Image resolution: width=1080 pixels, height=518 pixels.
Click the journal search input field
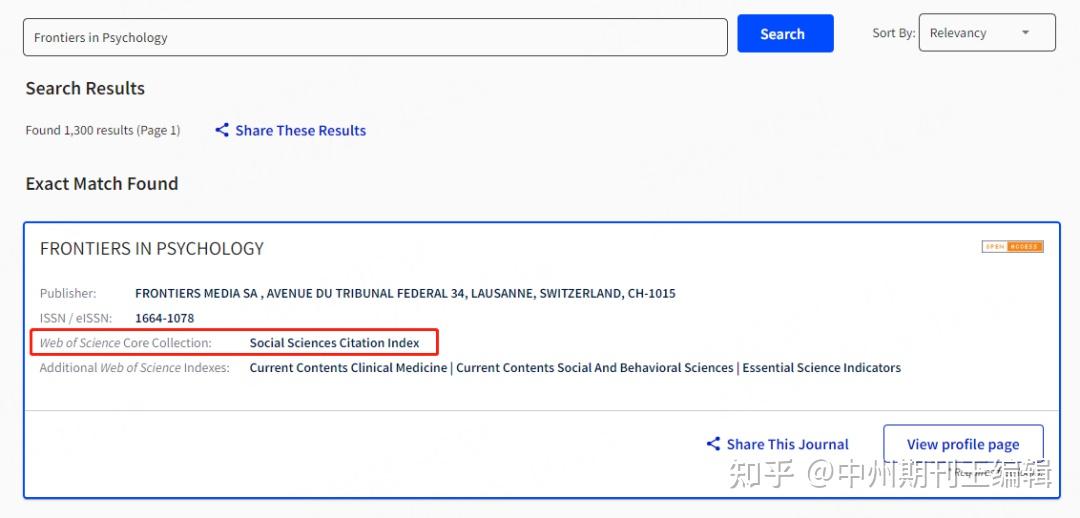pyautogui.click(x=375, y=37)
